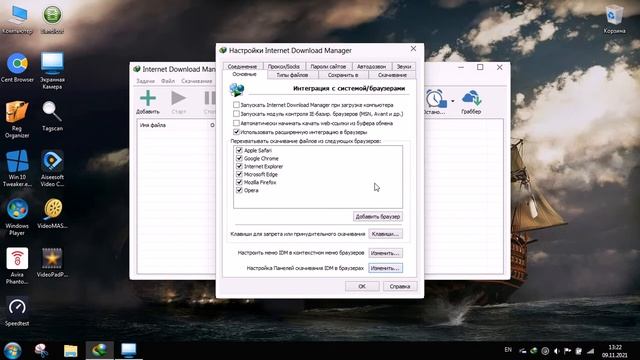
Task: Switch to the Сохранить в tab
Action: point(343,75)
